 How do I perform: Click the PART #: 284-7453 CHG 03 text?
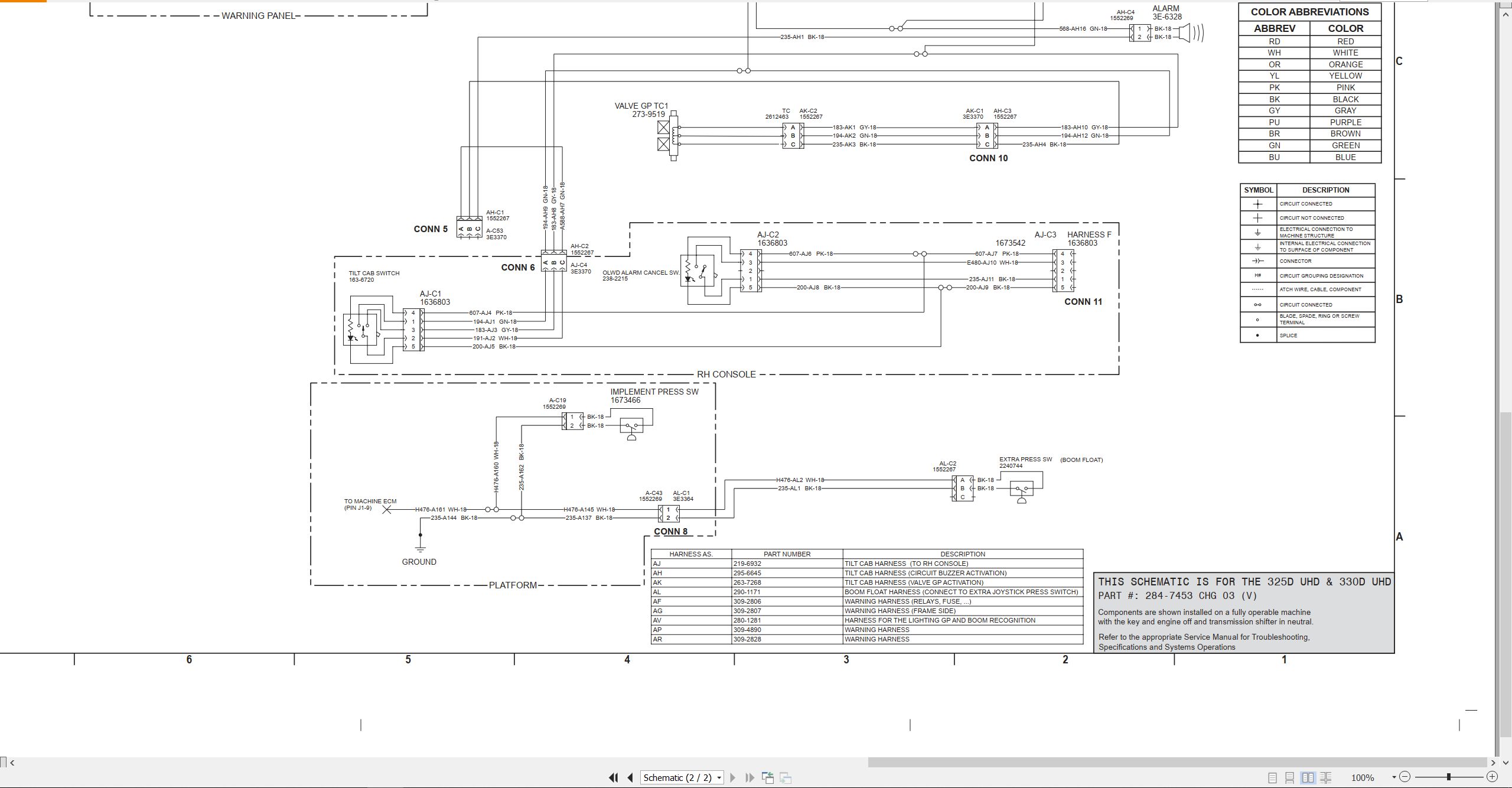pyautogui.click(x=1177, y=596)
